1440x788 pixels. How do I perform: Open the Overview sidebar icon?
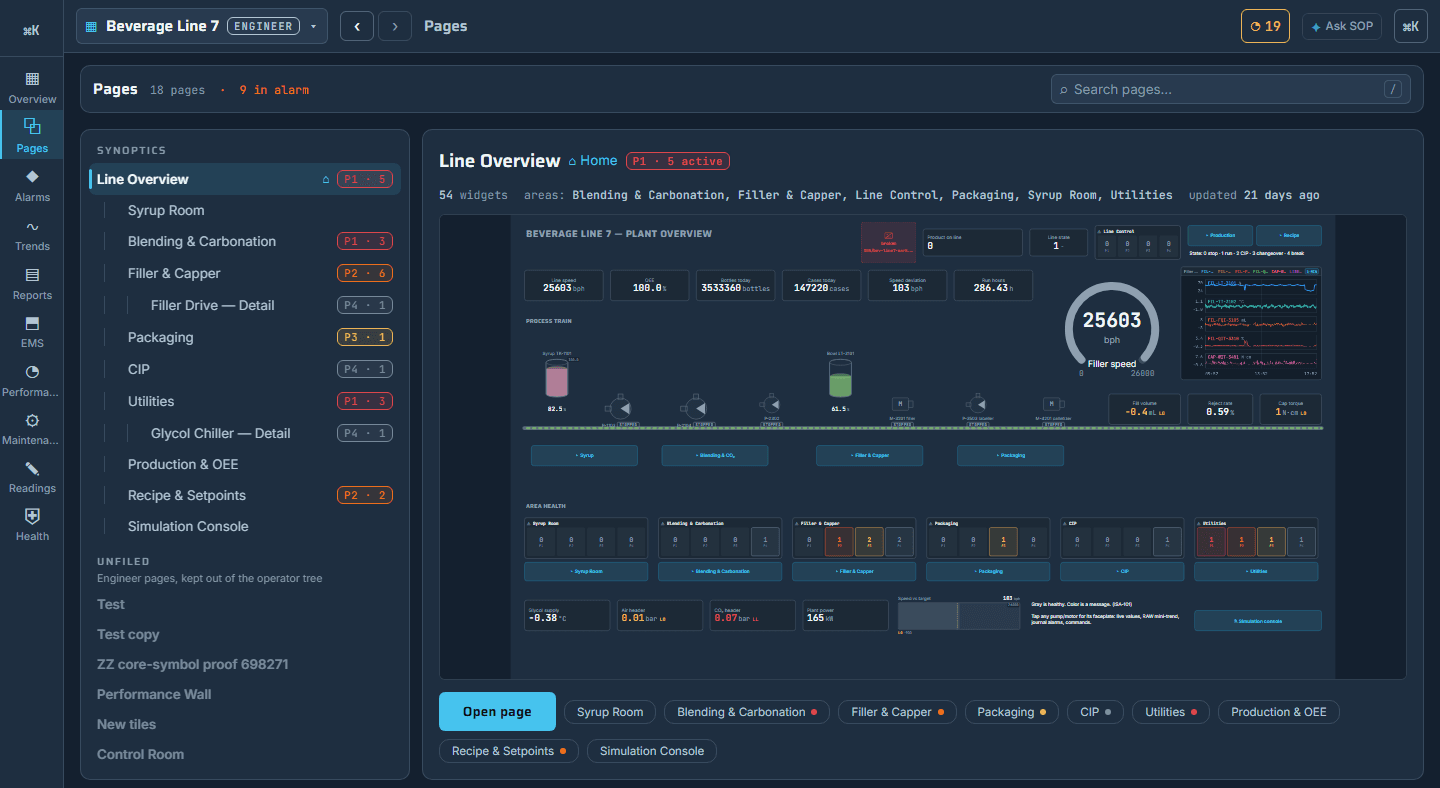pos(32,88)
